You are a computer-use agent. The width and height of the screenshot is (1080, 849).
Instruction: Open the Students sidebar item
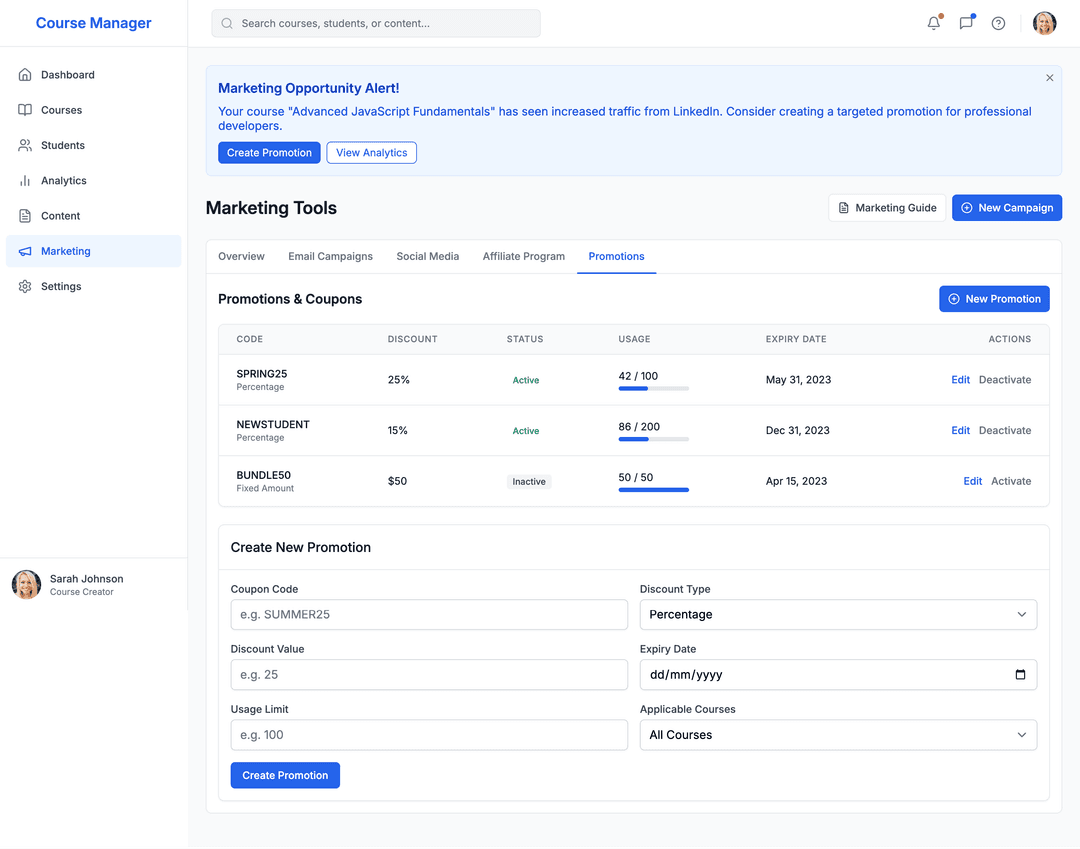[x=62, y=145]
